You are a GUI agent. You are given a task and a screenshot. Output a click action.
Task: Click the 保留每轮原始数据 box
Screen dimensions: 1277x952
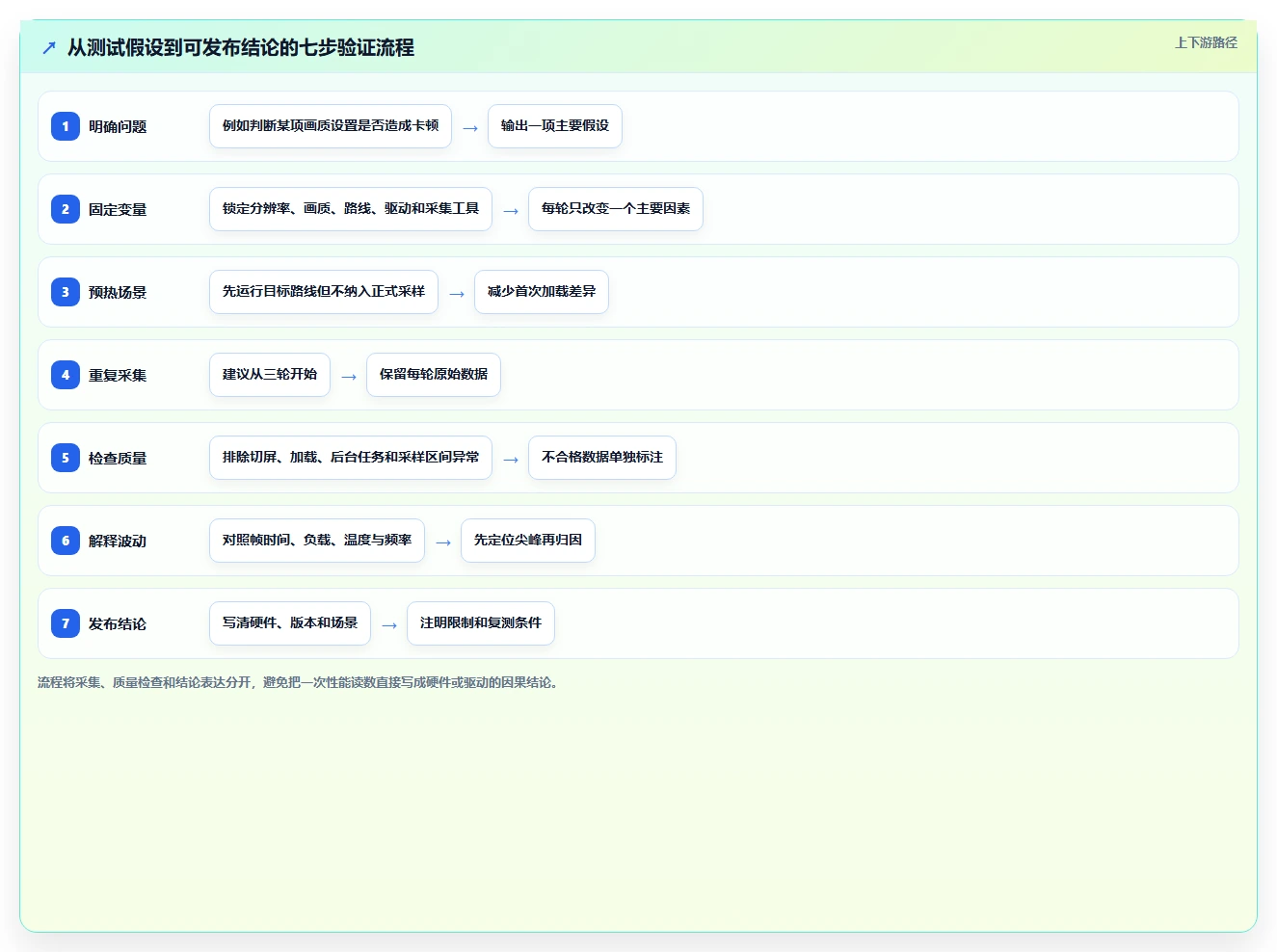tap(434, 375)
